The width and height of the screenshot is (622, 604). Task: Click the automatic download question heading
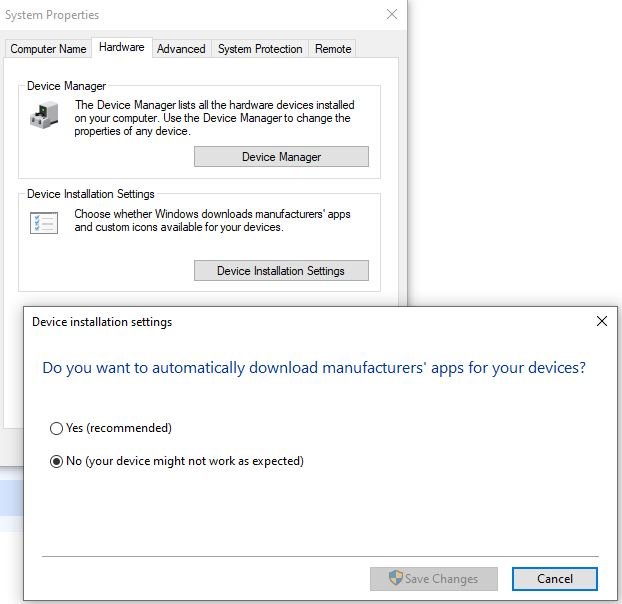pos(314,368)
